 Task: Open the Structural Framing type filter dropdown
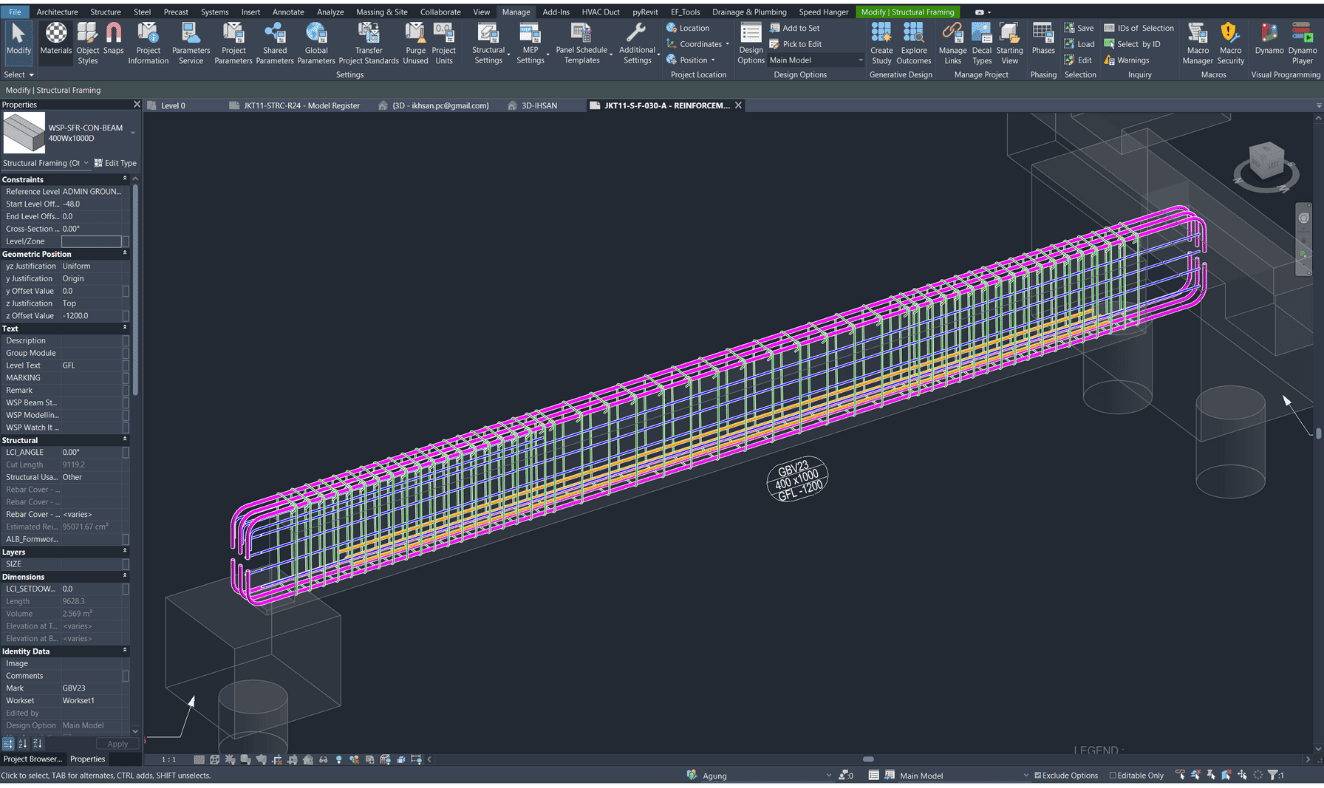tap(86, 163)
